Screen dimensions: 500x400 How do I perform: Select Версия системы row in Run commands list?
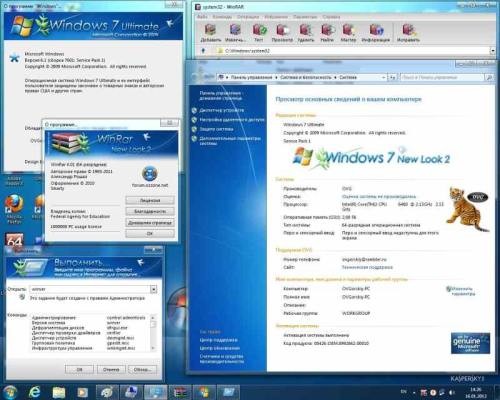click(90, 323)
